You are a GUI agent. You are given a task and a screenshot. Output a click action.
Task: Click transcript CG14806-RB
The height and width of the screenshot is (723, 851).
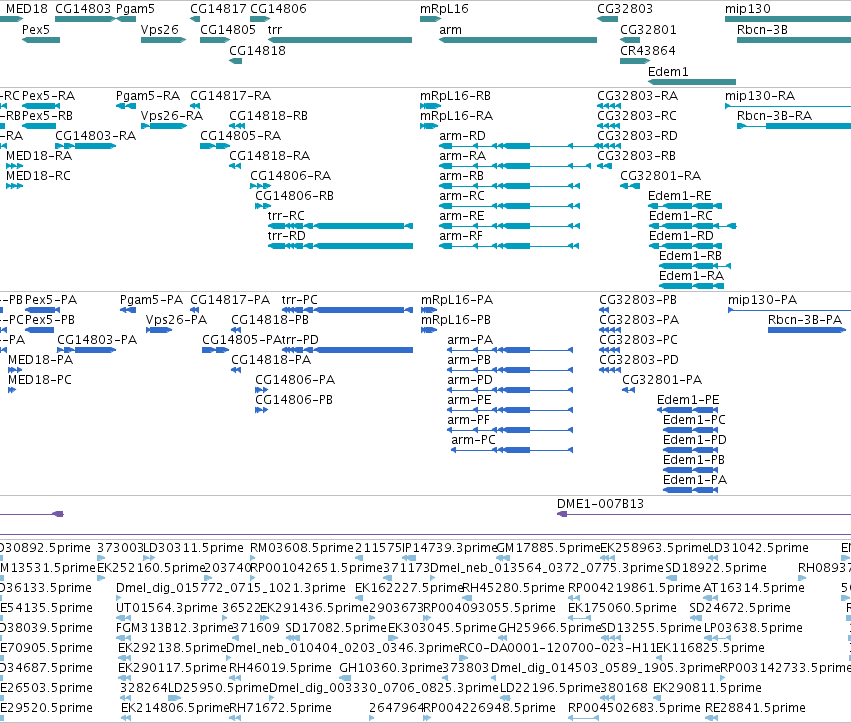point(263,206)
